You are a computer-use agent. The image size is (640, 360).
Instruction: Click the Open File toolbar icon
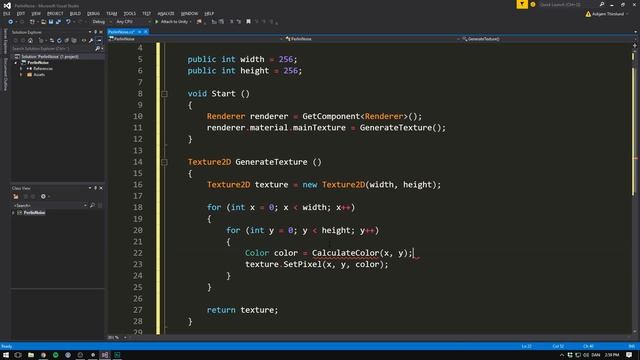[43, 22]
